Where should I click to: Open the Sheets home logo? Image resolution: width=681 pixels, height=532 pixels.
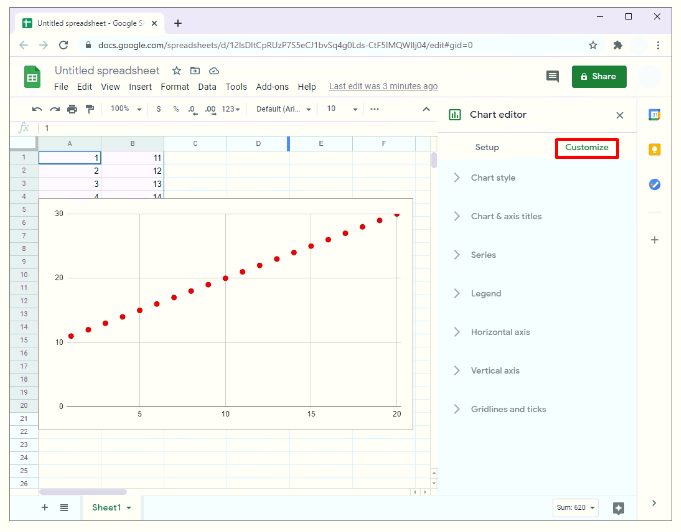(32, 77)
